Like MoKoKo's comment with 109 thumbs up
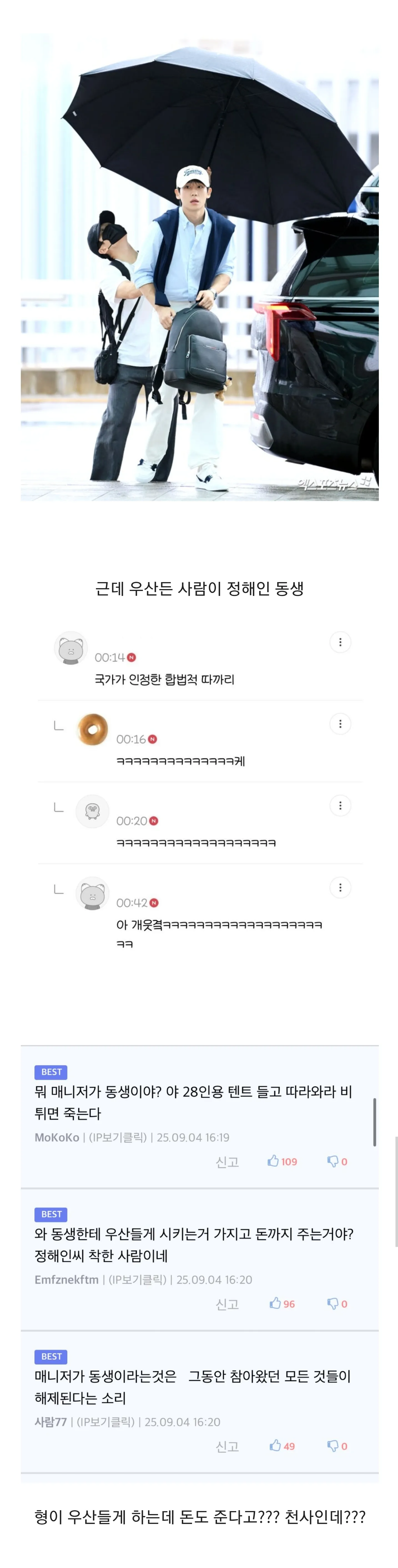398x1568 pixels. (x=282, y=1161)
